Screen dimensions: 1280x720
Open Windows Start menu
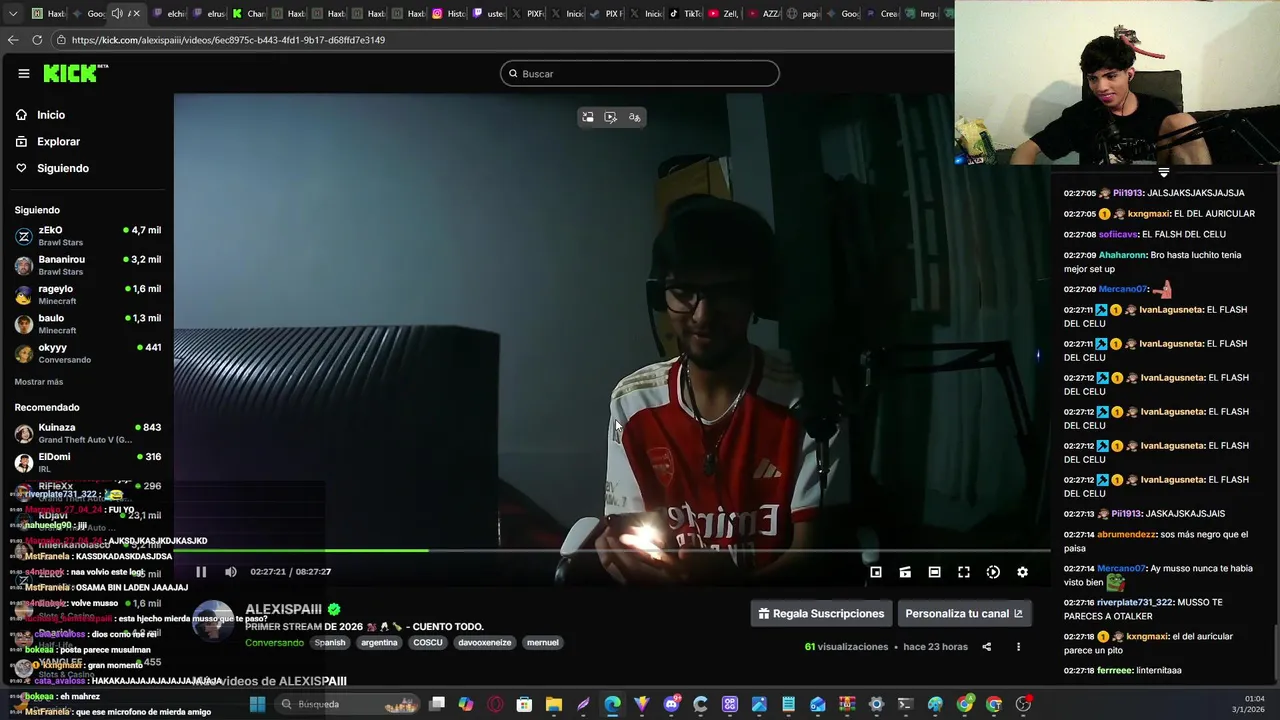pyautogui.click(x=257, y=704)
